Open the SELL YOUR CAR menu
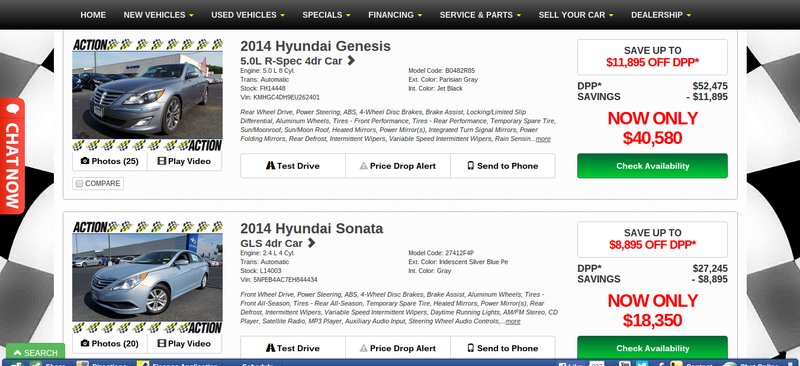Image resolution: width=800 pixels, height=366 pixels. coord(576,15)
